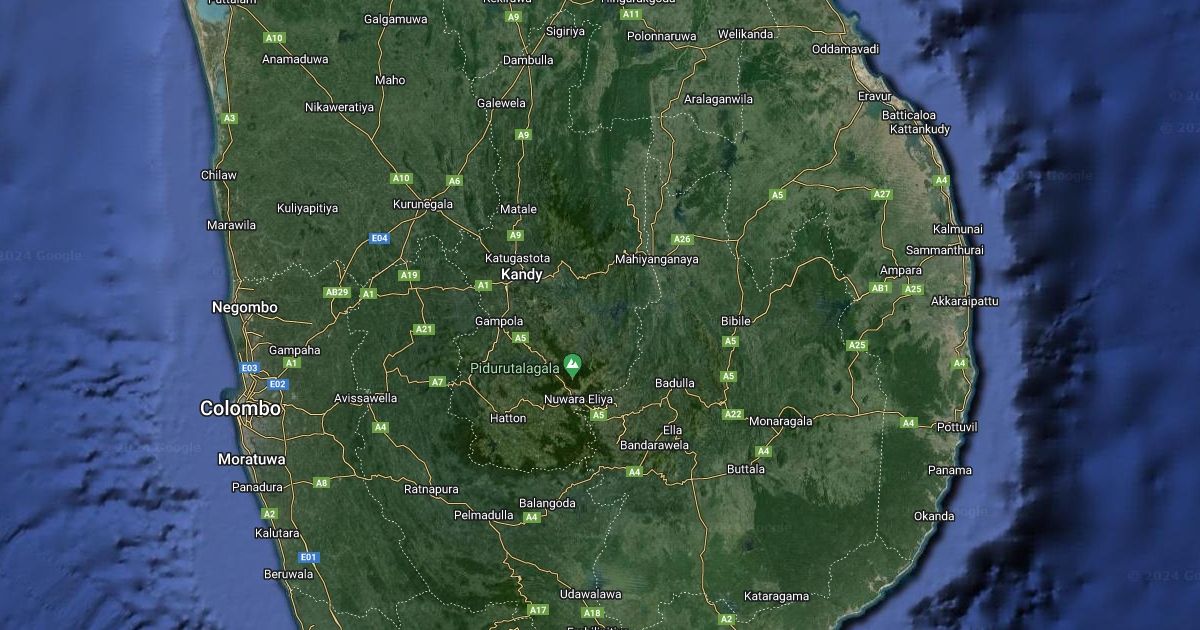Click the Negombo label
Viewport: 1200px width, 630px height.
pyautogui.click(x=245, y=307)
